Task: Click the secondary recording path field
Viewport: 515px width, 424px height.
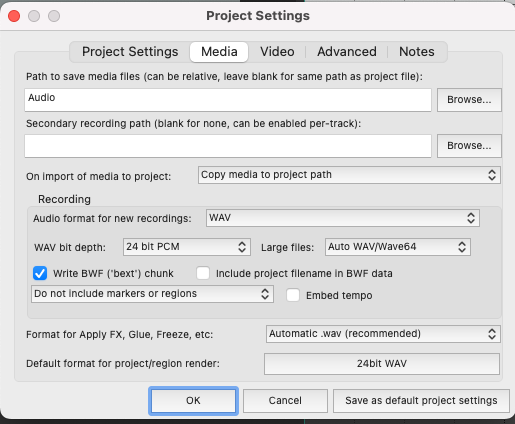Action: point(228,146)
